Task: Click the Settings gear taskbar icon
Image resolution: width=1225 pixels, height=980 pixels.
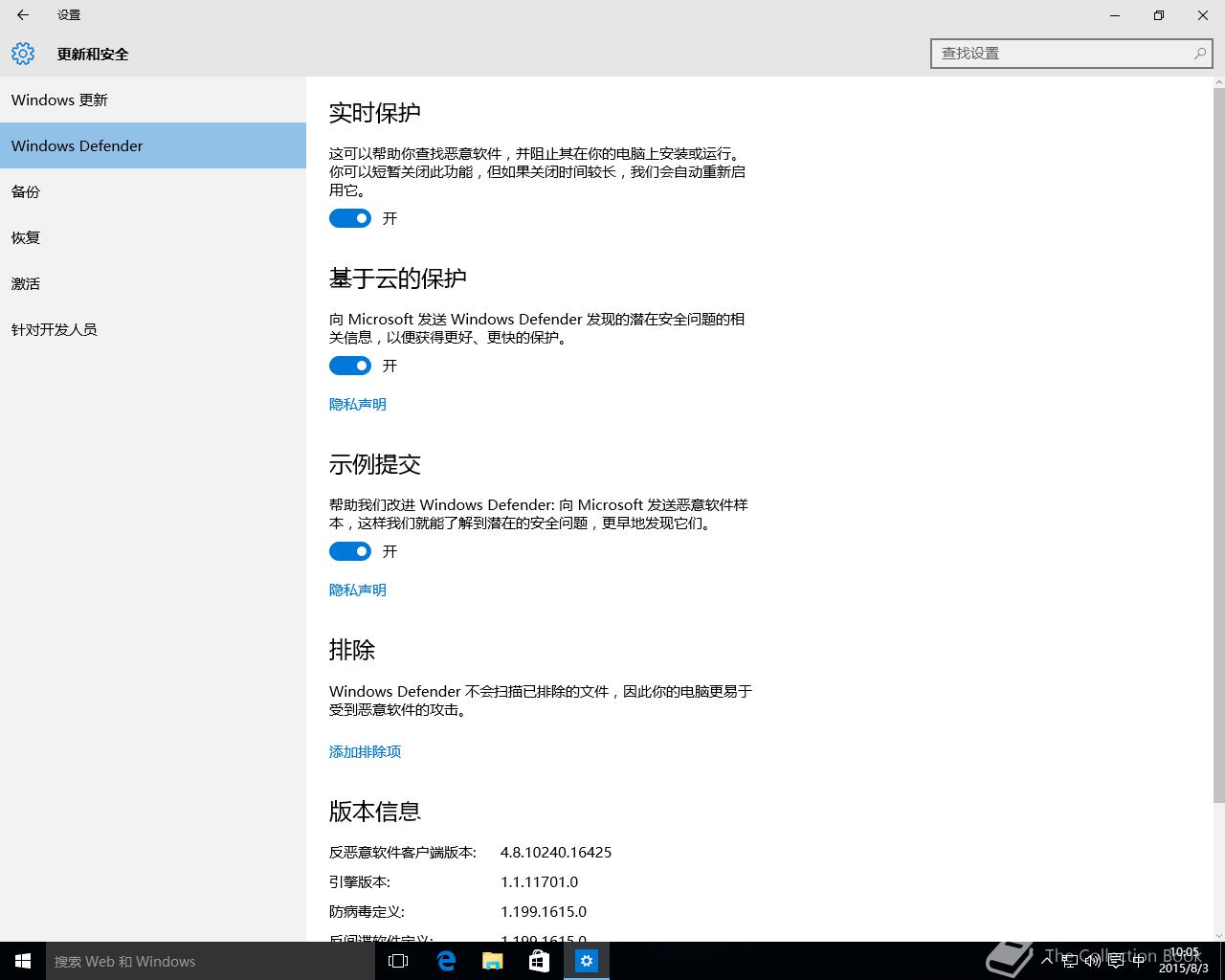Action: point(587,961)
